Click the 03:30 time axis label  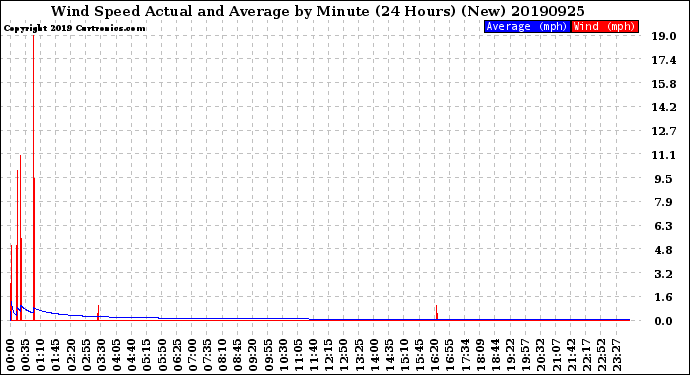[x=102, y=355]
